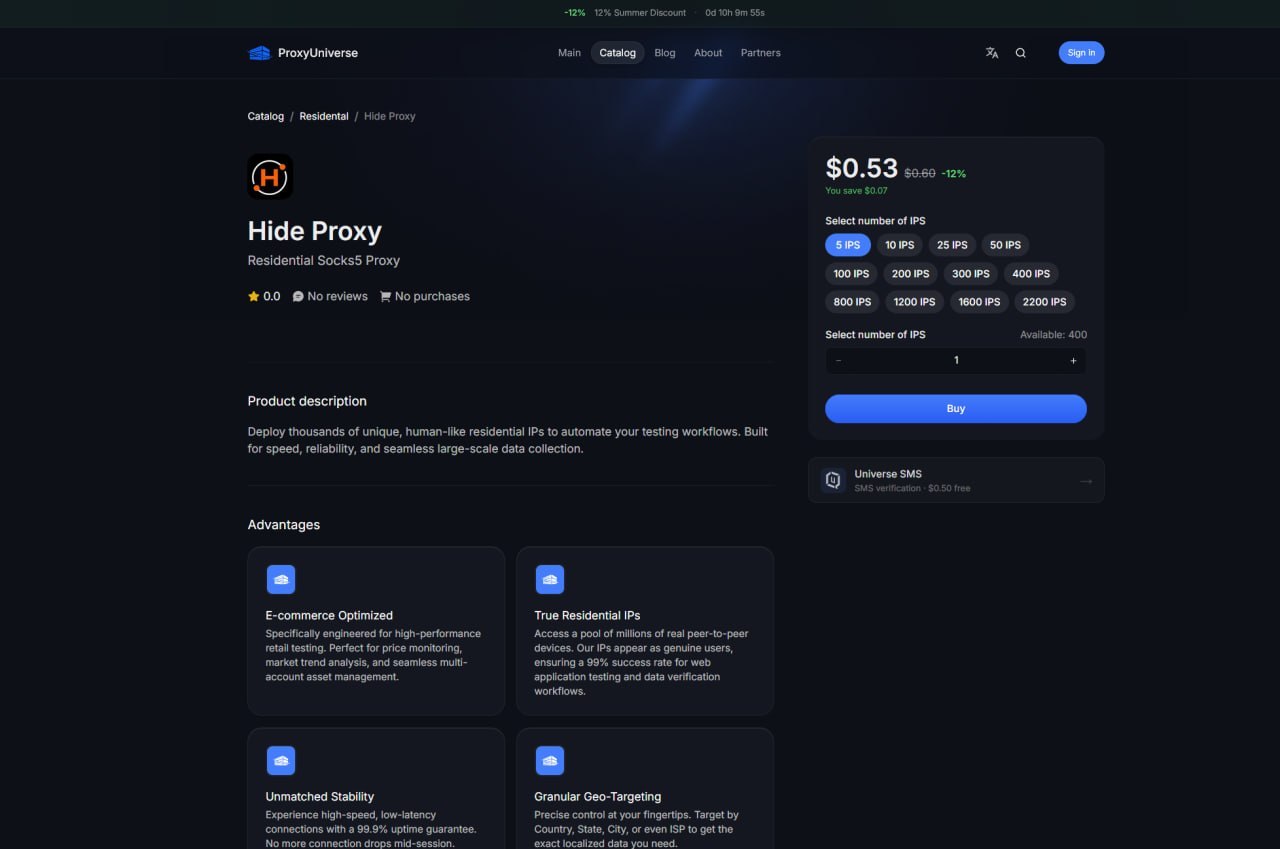Select the 2200 IPS option
Viewport: 1280px width, 849px height.
click(x=1045, y=301)
